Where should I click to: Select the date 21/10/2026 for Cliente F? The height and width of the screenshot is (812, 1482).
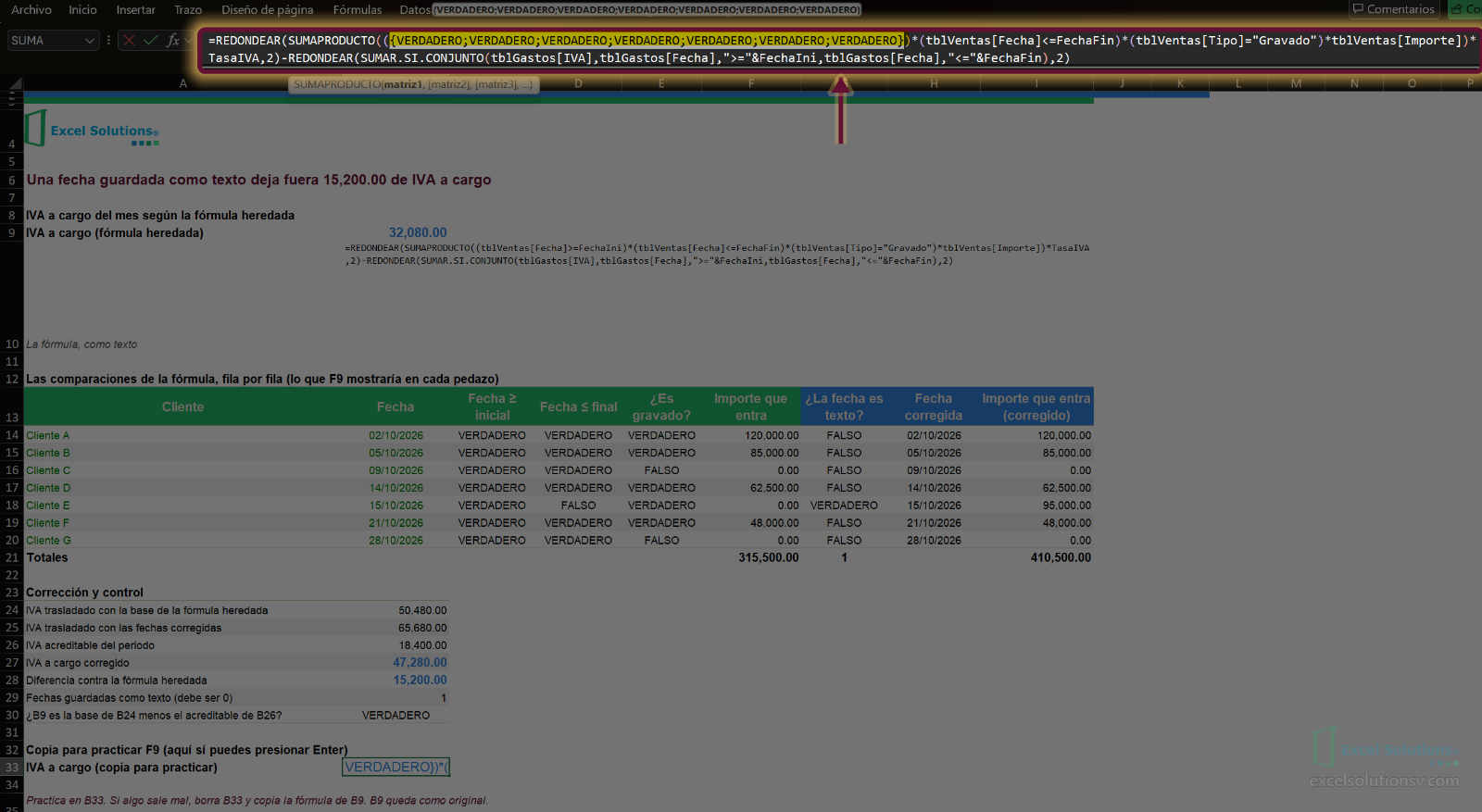(396, 523)
